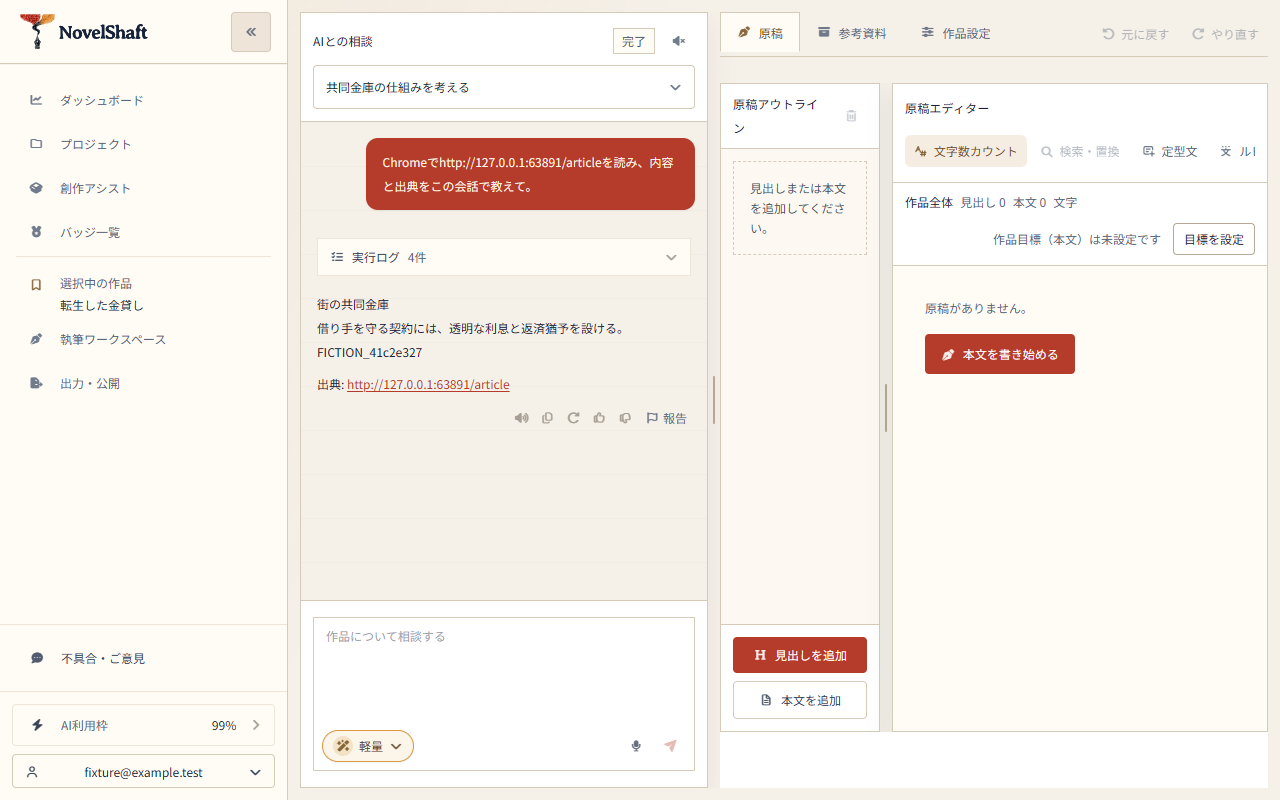
Task: Open the 共同金庫の仕組みを考える conversation dropdown
Action: coord(504,87)
